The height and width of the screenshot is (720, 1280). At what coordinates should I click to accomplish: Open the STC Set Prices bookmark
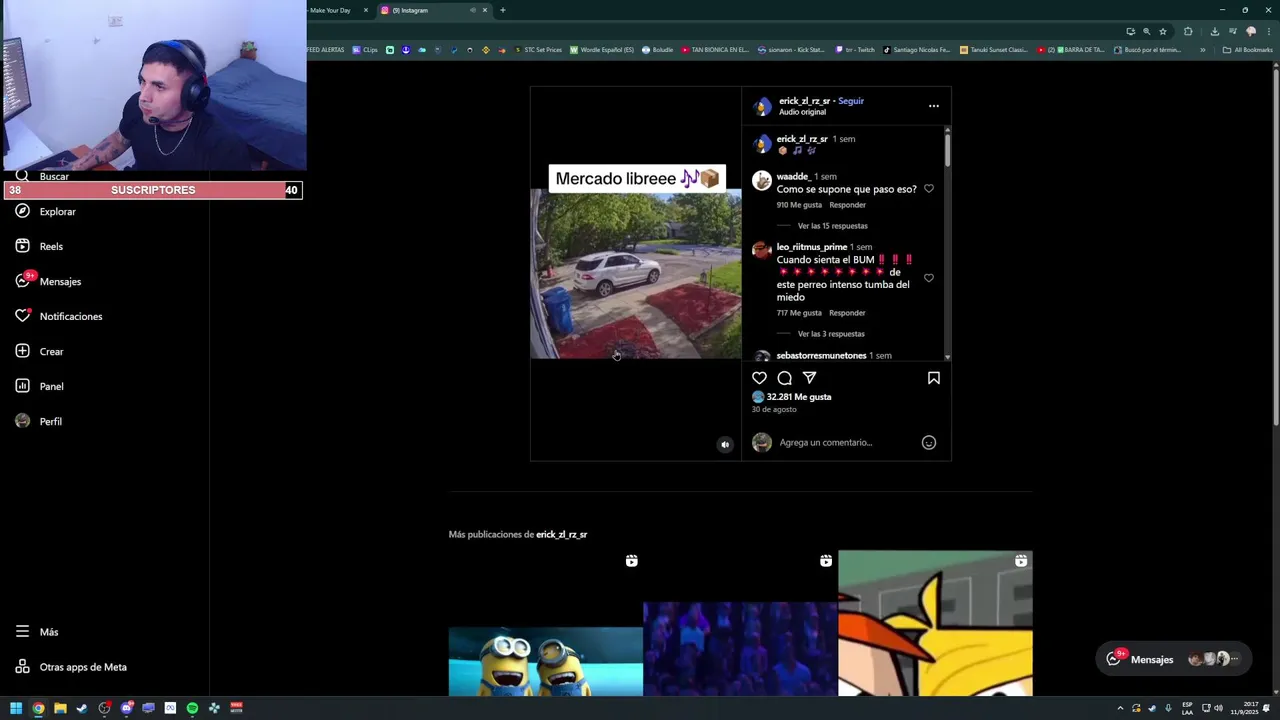(x=538, y=50)
